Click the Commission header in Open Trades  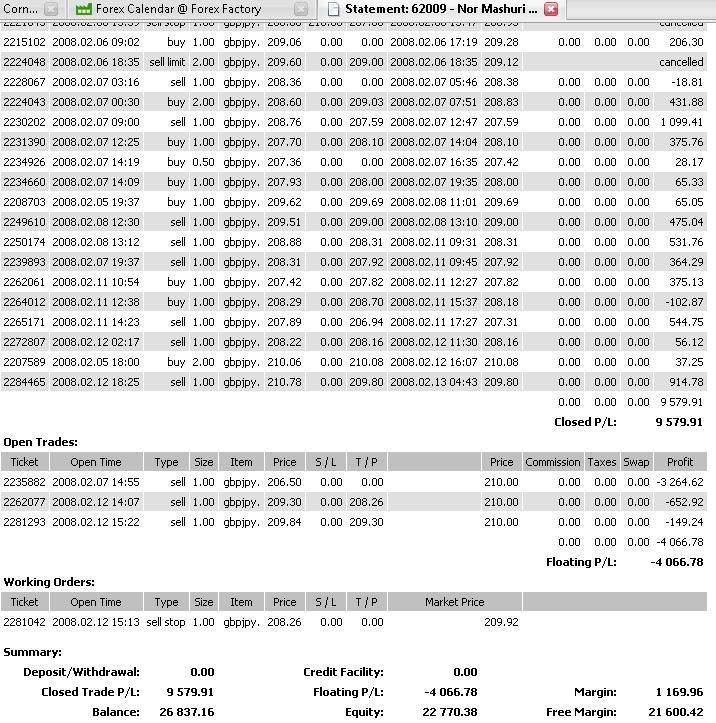(552, 462)
